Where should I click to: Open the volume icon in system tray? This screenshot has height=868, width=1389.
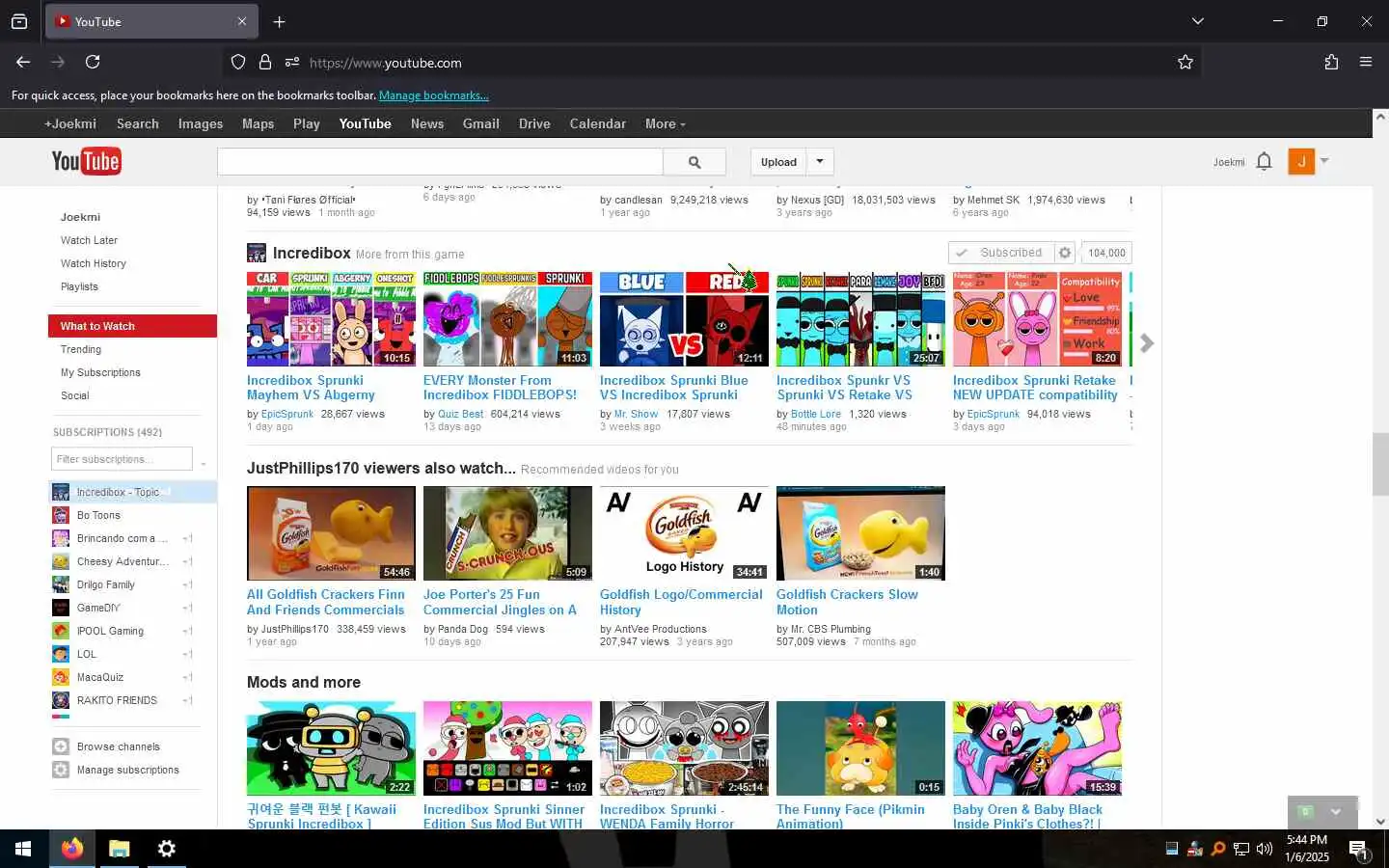pos(1265,849)
